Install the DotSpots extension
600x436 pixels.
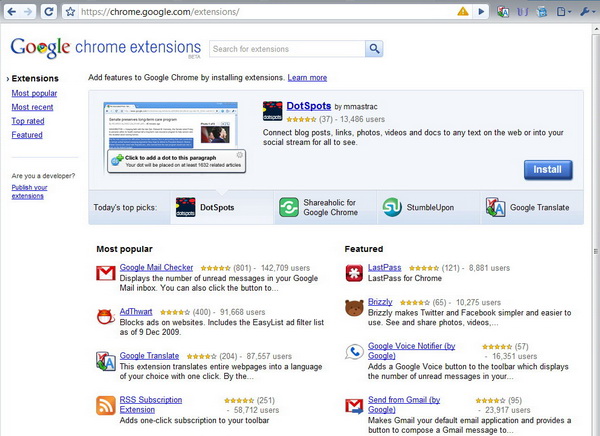click(x=548, y=170)
